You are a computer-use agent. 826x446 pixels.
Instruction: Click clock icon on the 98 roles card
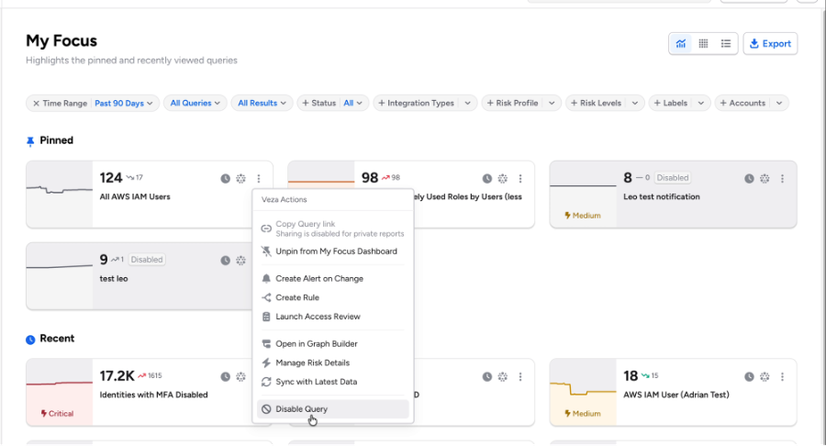click(487, 179)
